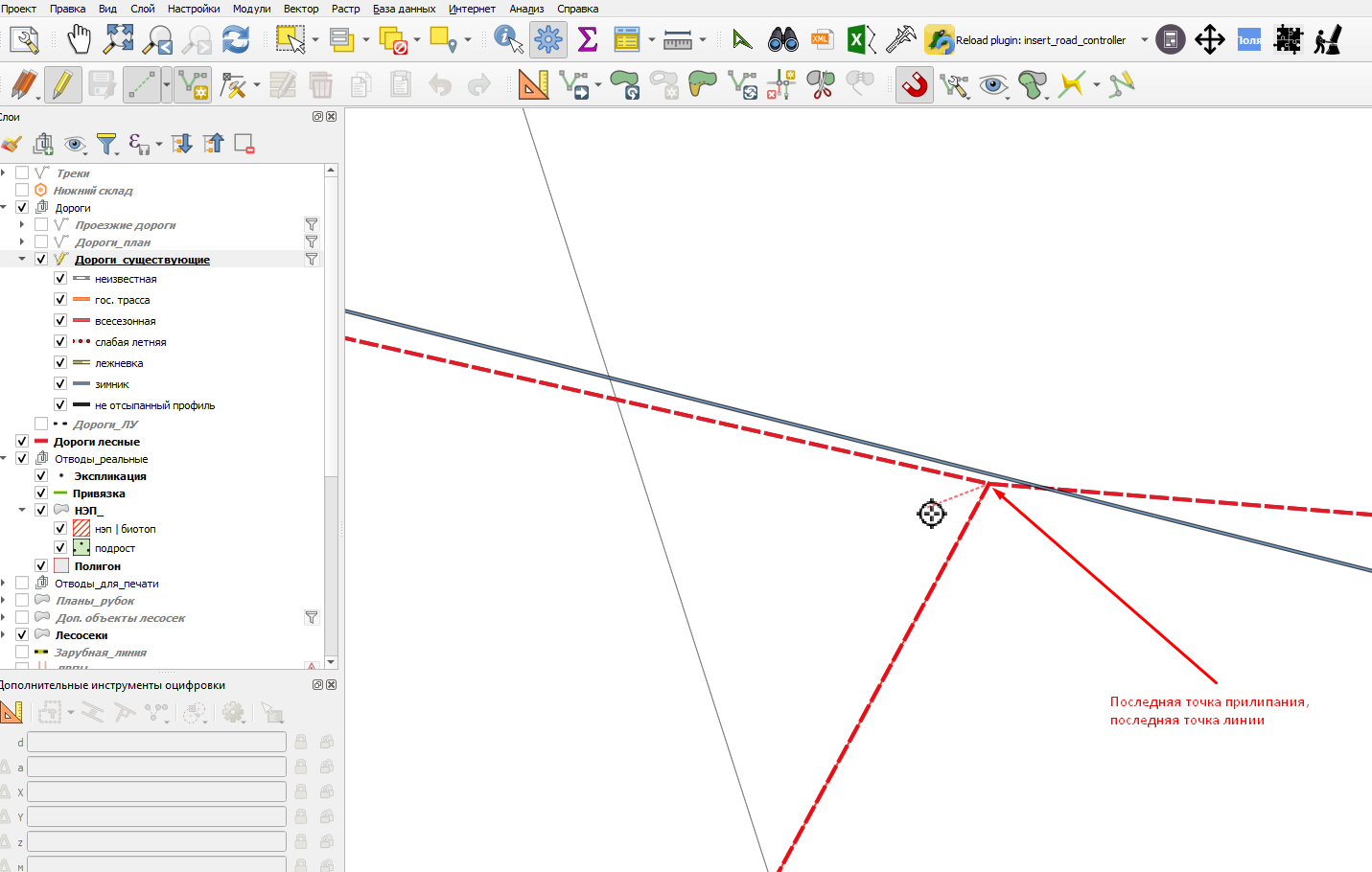Click the Remove Layer icon in Layers panel
1372x872 pixels.
pos(244,144)
